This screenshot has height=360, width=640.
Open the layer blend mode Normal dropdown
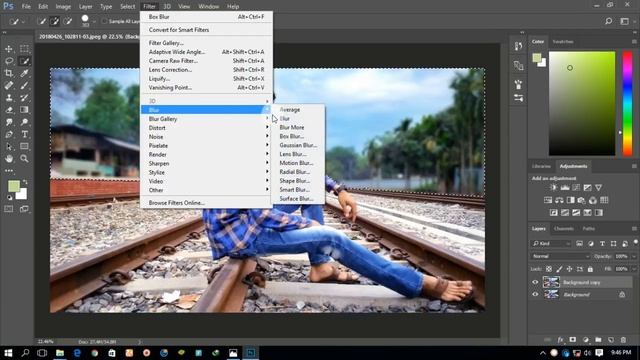tap(560, 256)
